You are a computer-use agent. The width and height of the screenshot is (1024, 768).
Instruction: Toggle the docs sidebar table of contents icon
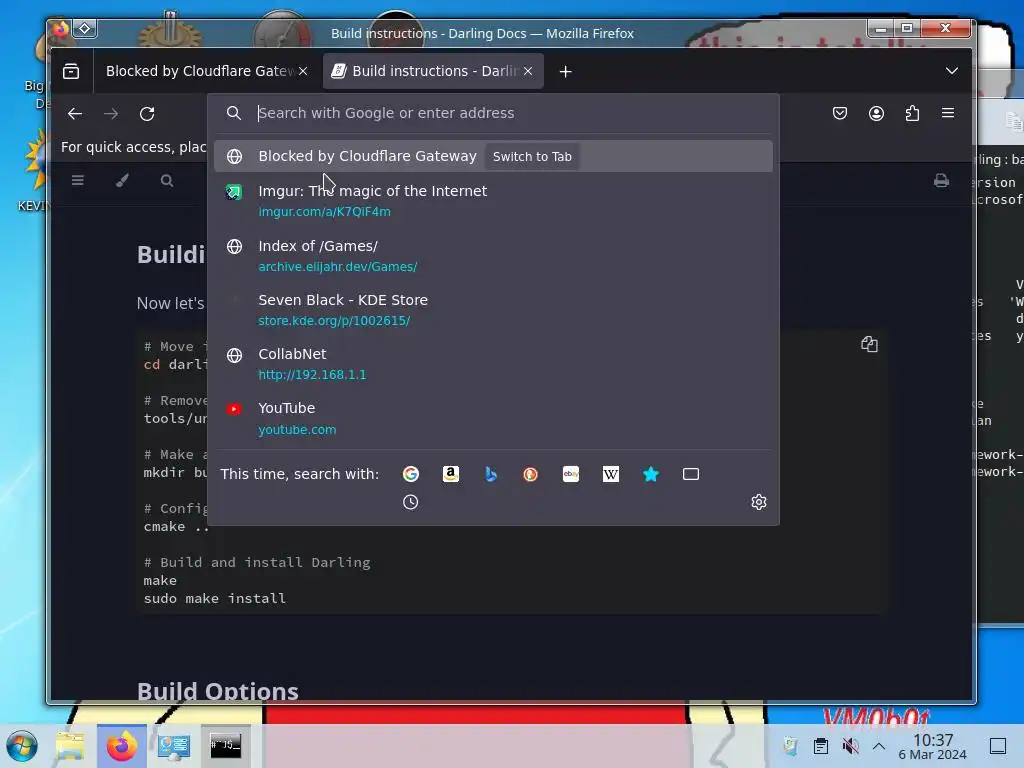(x=78, y=180)
